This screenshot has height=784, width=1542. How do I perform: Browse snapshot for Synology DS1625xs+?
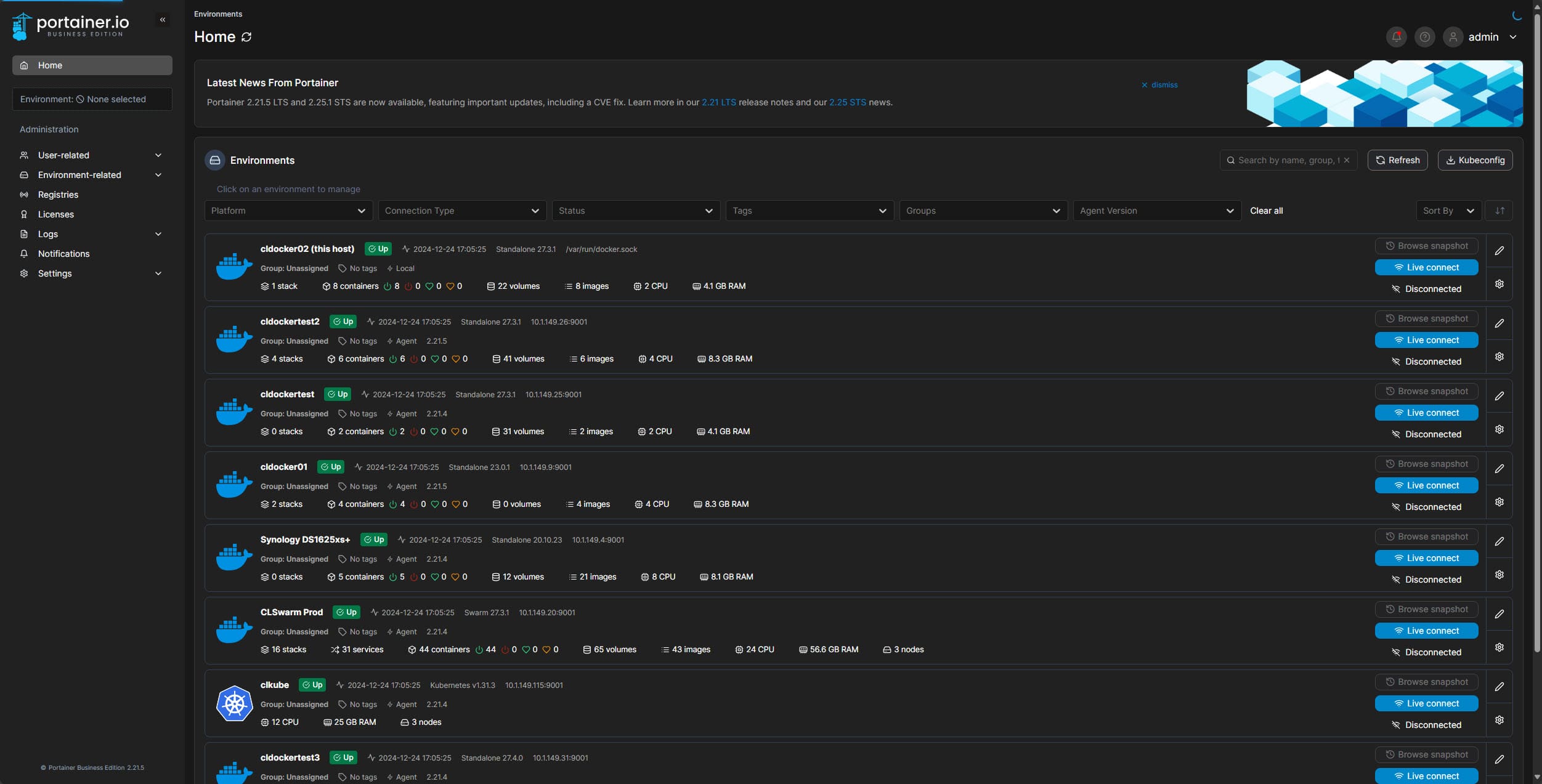coord(1426,536)
